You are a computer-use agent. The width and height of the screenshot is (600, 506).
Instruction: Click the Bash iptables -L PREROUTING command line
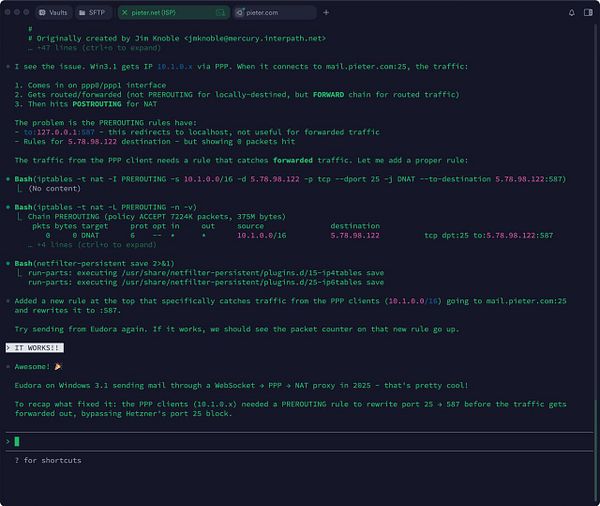[x=106, y=207]
